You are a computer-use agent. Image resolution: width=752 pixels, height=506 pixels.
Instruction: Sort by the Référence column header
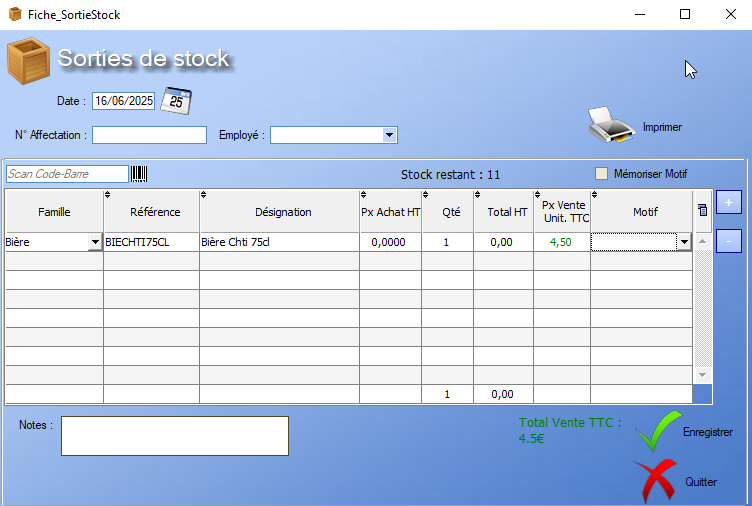[155, 212]
